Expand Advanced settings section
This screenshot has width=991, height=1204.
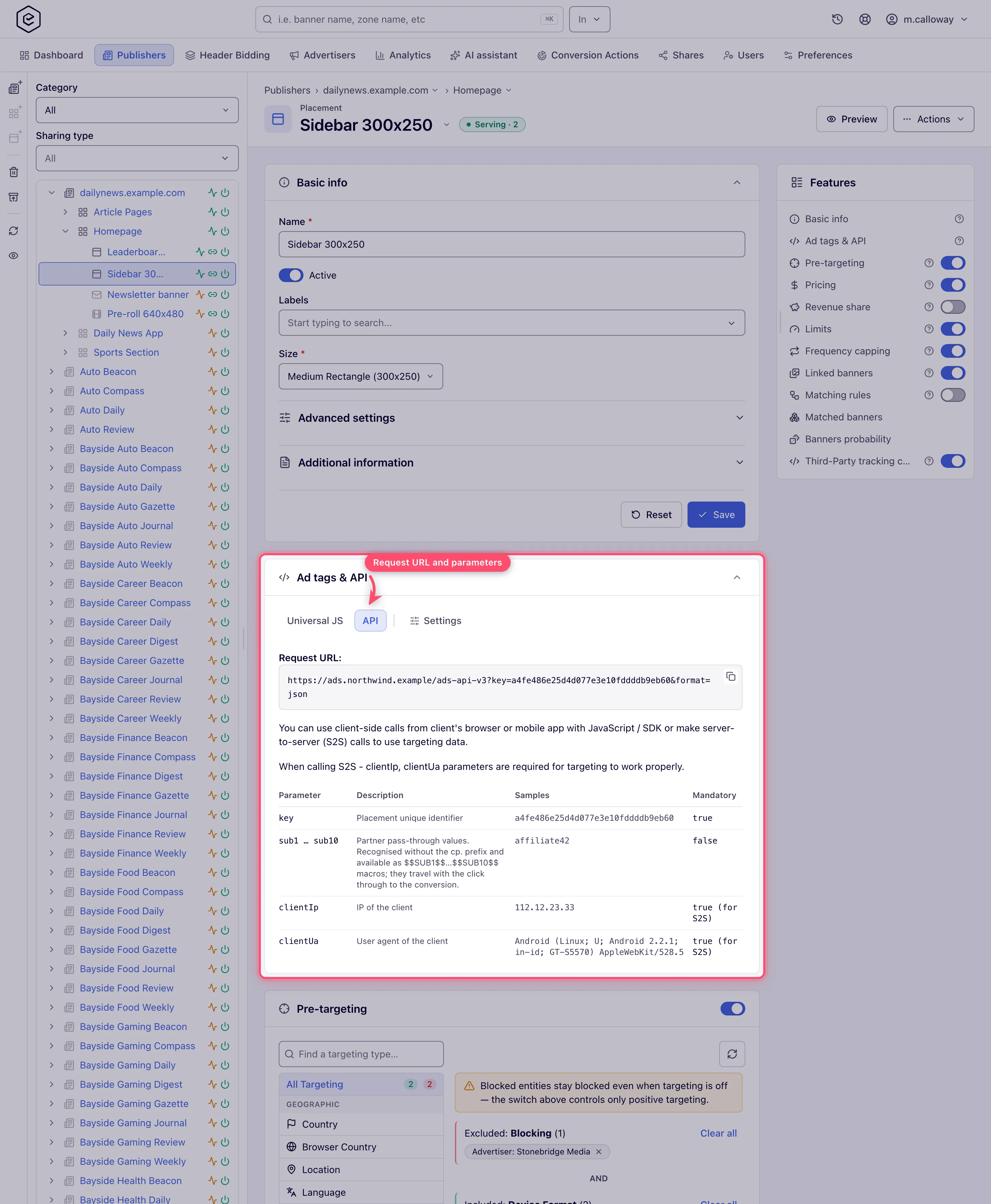click(x=511, y=418)
